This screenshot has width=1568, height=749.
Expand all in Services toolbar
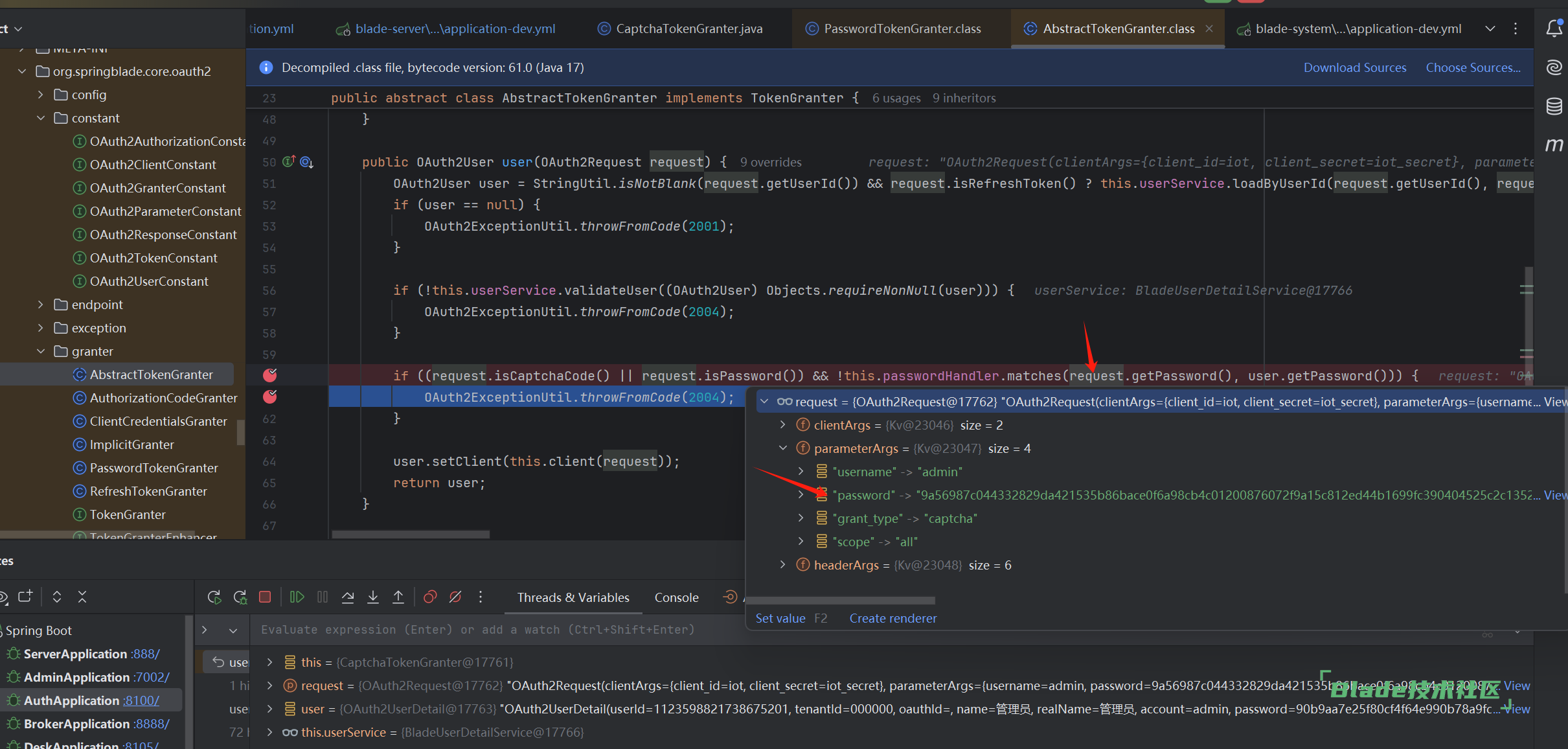point(57,597)
